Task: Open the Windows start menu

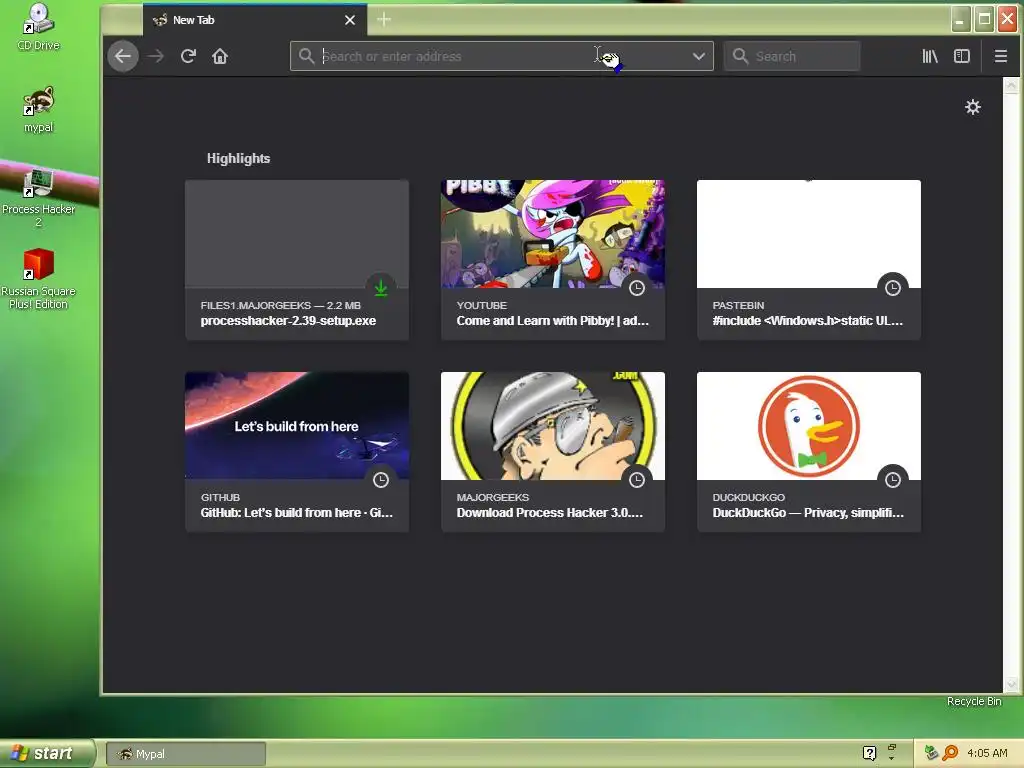Action: point(47,753)
